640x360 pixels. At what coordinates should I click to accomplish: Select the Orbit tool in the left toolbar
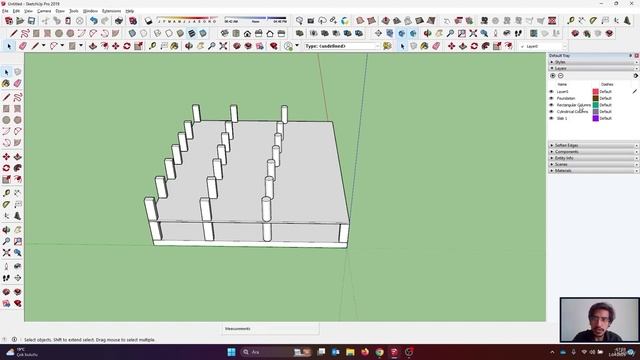click(x=6, y=230)
